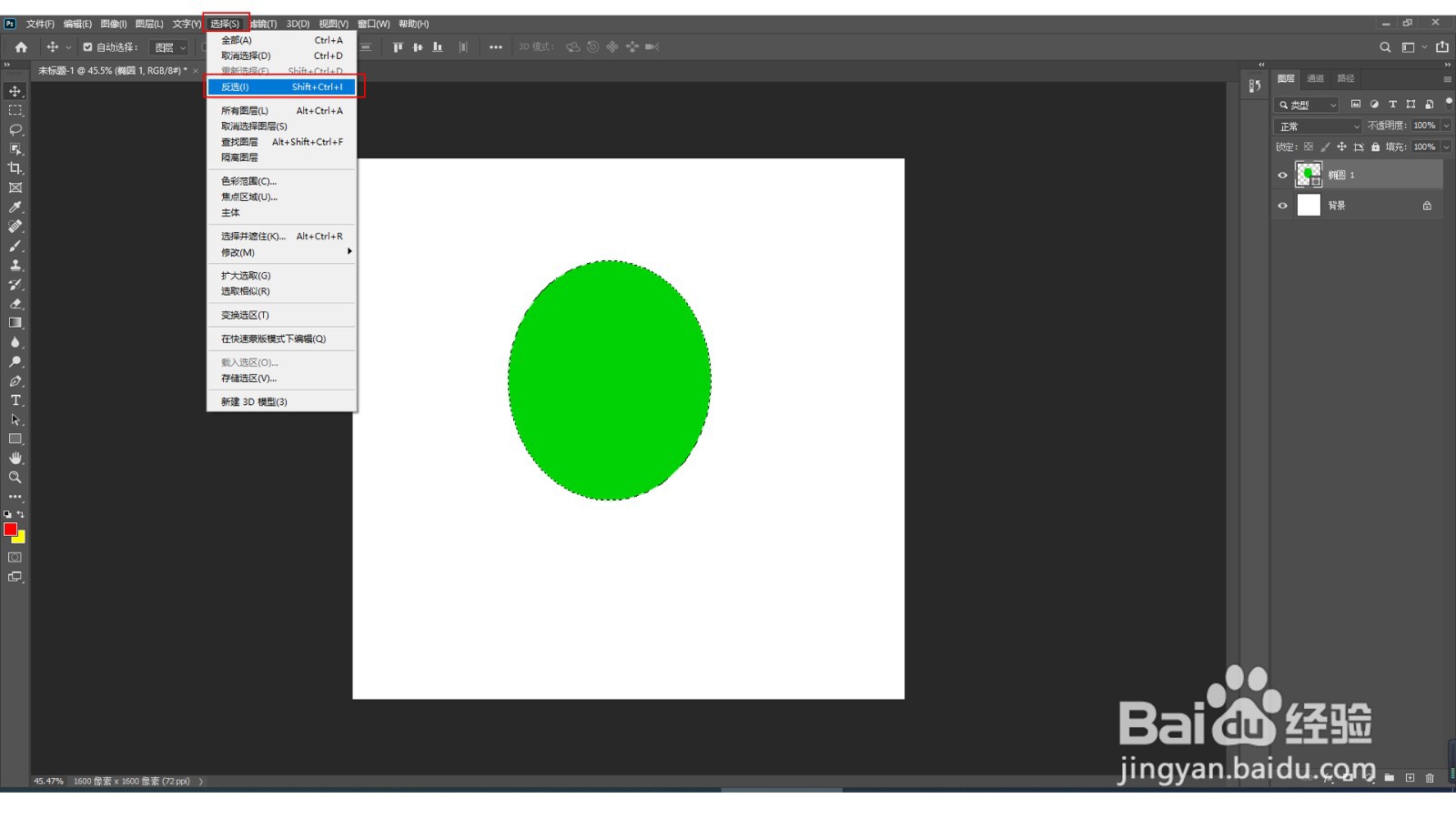This screenshot has height=819, width=1456.
Task: Select the Rectangle shape tool
Action: (x=15, y=439)
